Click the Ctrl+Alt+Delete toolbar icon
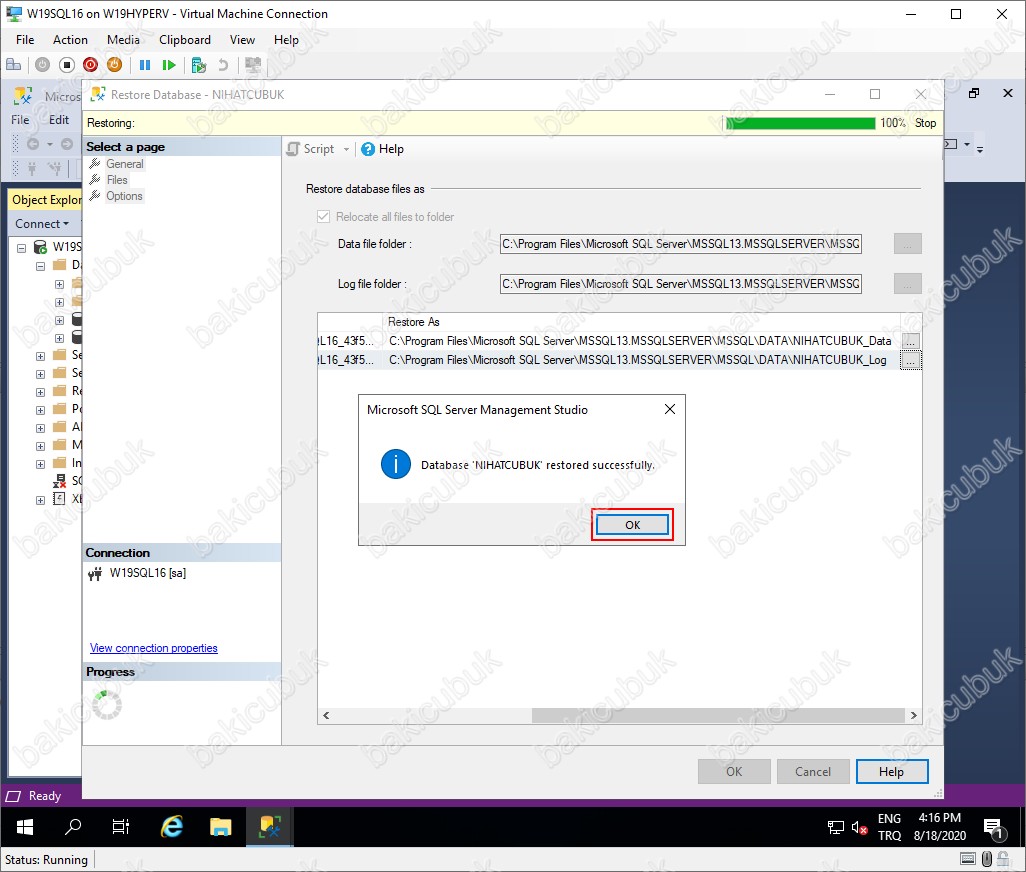 (13, 65)
